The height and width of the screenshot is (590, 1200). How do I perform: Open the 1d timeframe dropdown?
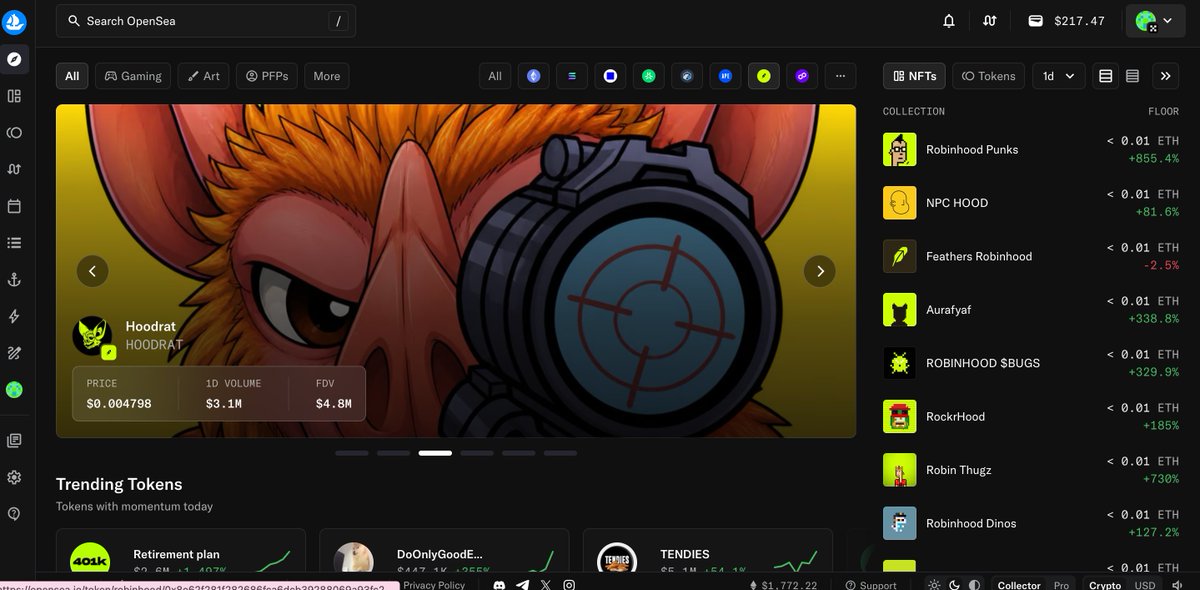1058,76
